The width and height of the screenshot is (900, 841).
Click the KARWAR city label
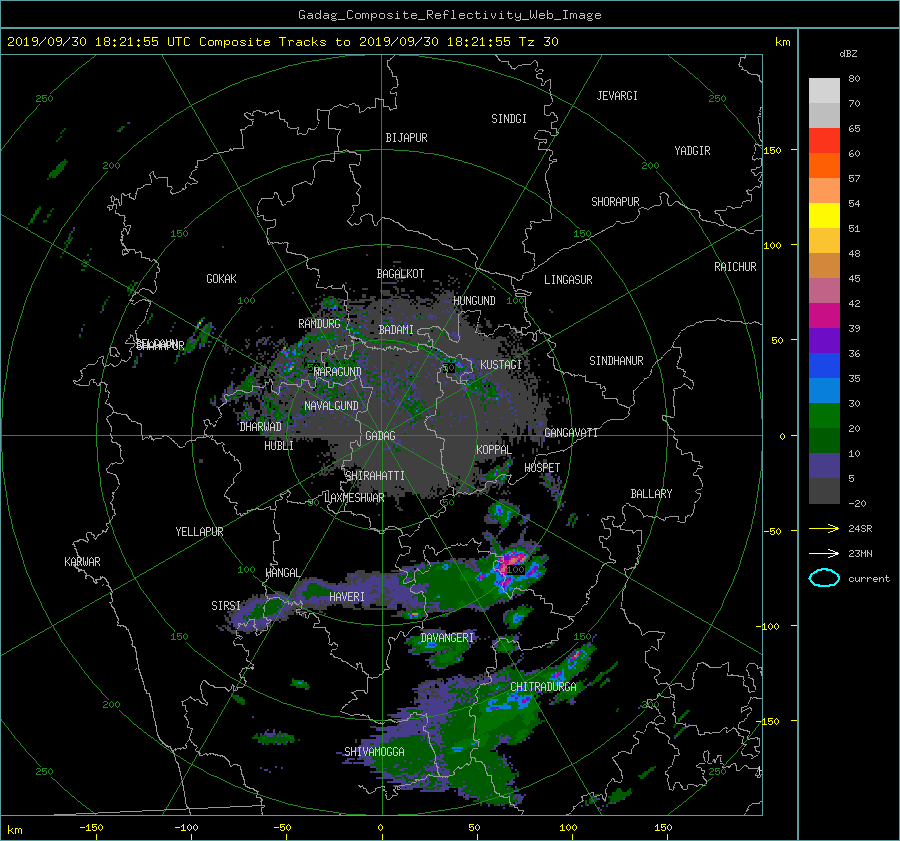(x=83, y=562)
